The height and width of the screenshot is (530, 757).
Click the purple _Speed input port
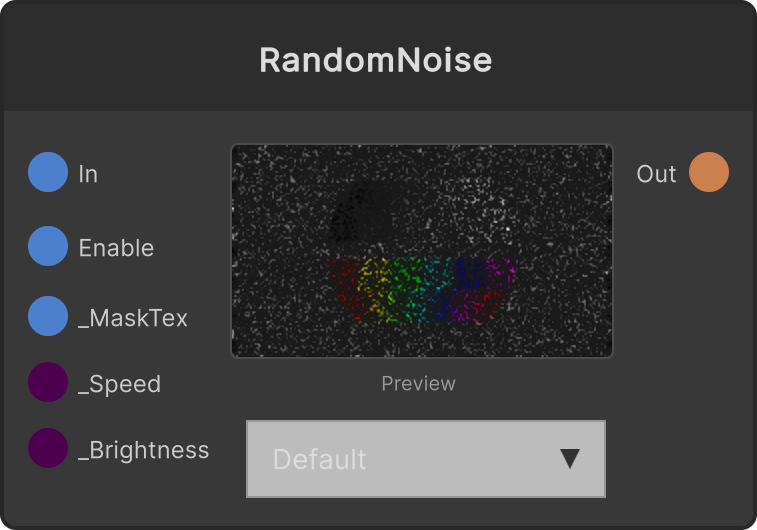click(x=48, y=382)
